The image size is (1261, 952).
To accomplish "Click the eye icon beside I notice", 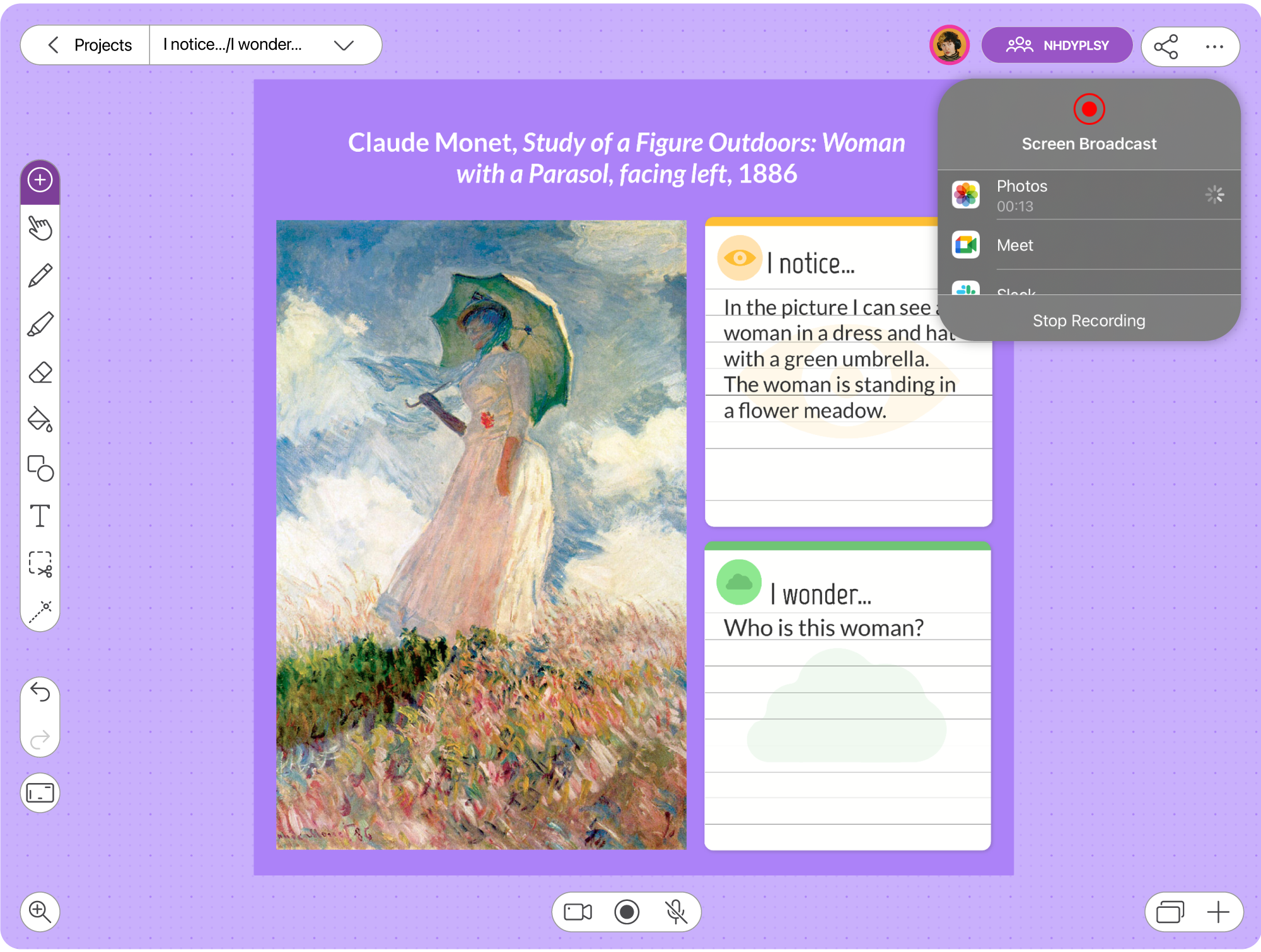I will (740, 258).
